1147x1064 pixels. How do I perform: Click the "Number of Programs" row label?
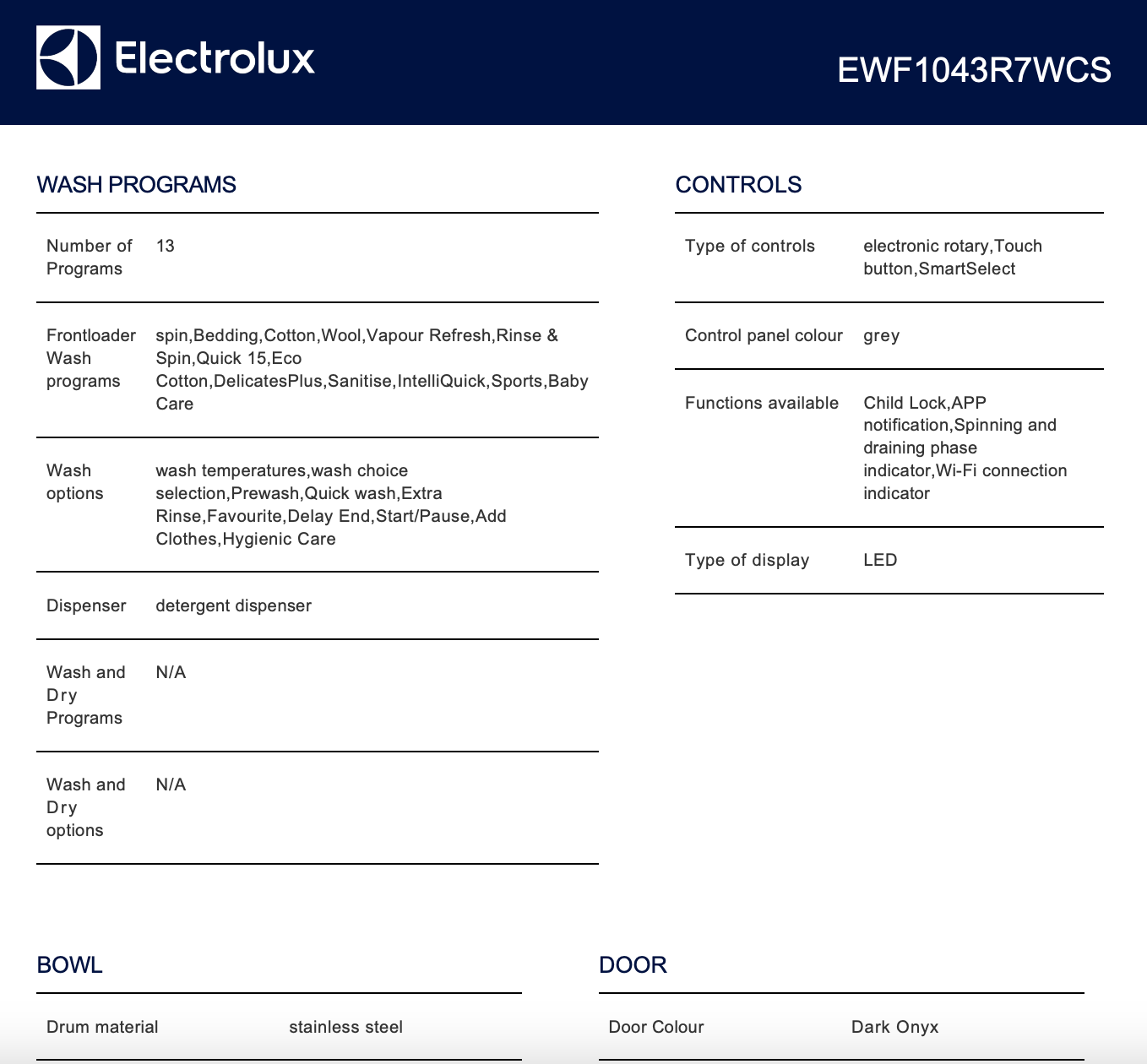pyautogui.click(x=90, y=258)
